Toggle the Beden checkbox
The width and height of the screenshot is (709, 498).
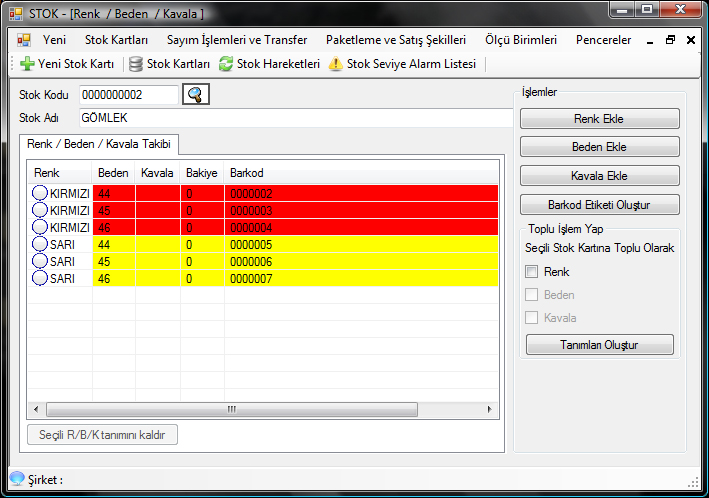(532, 295)
